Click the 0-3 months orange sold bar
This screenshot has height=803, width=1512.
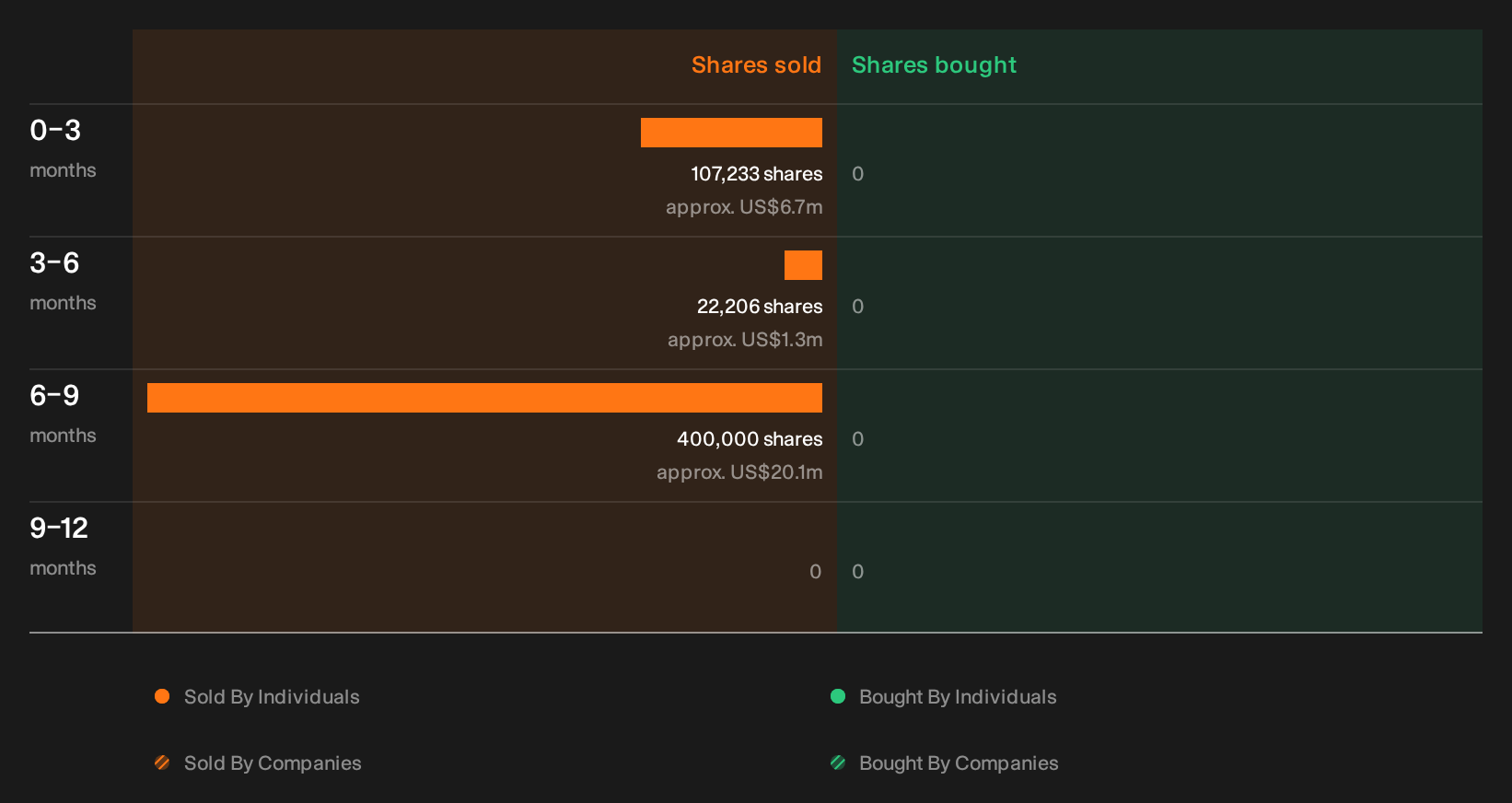pos(731,133)
